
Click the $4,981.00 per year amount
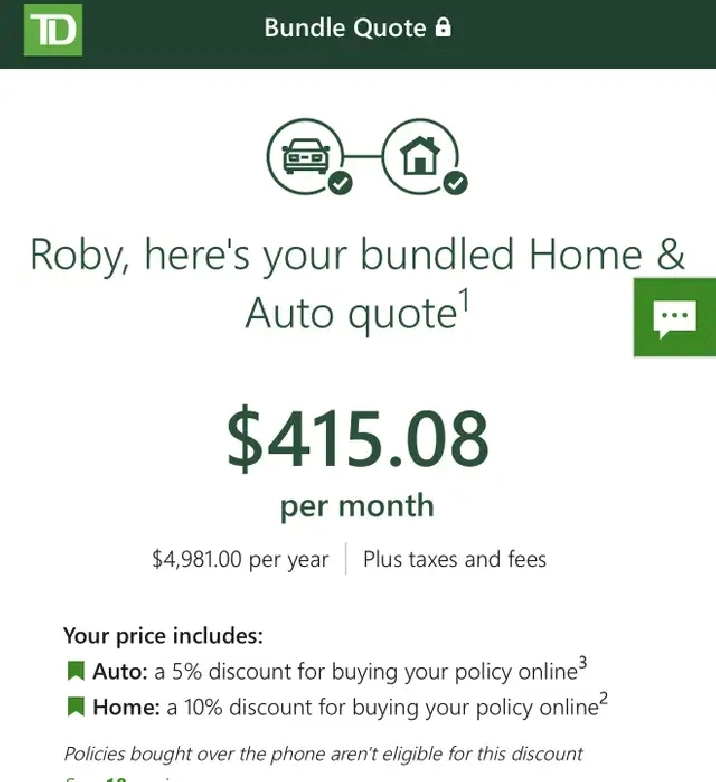point(240,559)
